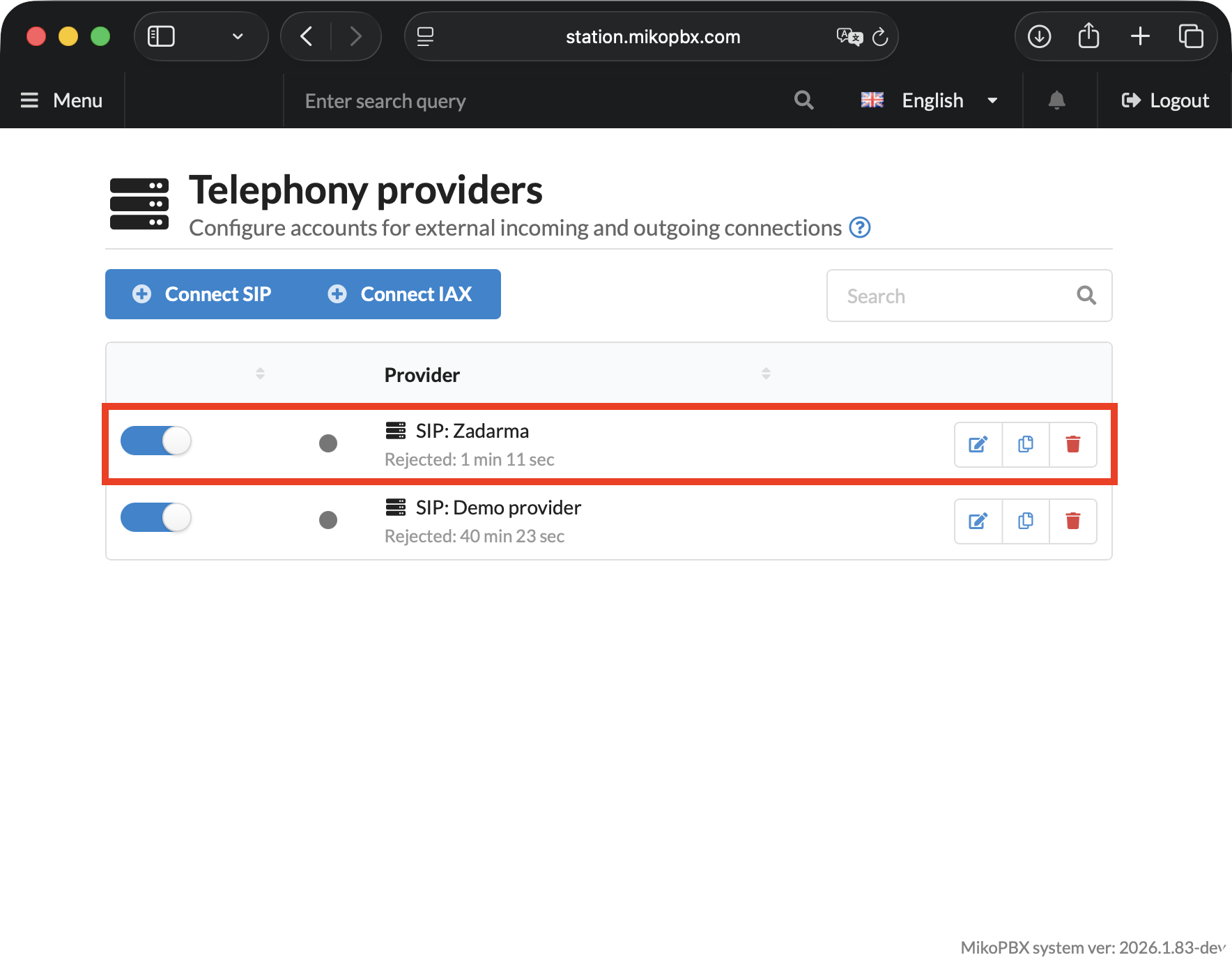This screenshot has width=1232, height=962.
Task: Edit the Zadarma SIP provider
Action: pos(978,444)
